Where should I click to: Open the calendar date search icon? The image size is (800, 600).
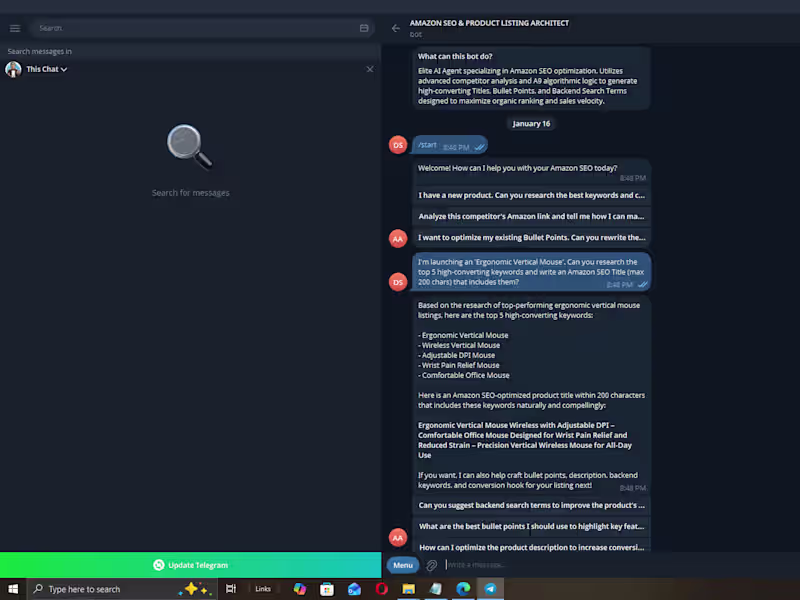[x=364, y=28]
